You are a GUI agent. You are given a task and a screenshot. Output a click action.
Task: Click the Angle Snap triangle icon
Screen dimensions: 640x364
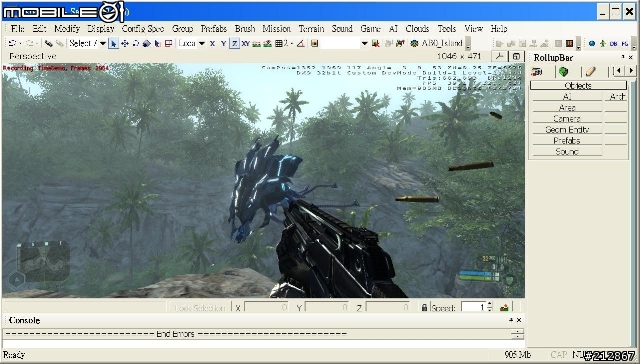tap(301, 43)
